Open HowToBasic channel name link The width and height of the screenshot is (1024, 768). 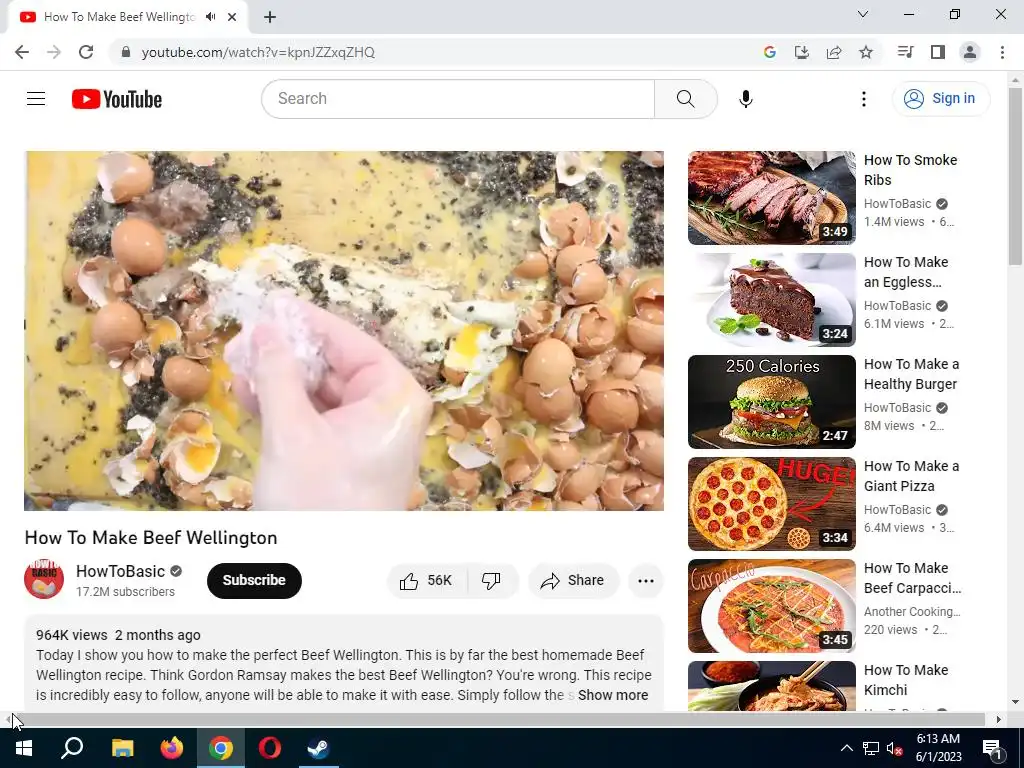pyautogui.click(x=120, y=571)
